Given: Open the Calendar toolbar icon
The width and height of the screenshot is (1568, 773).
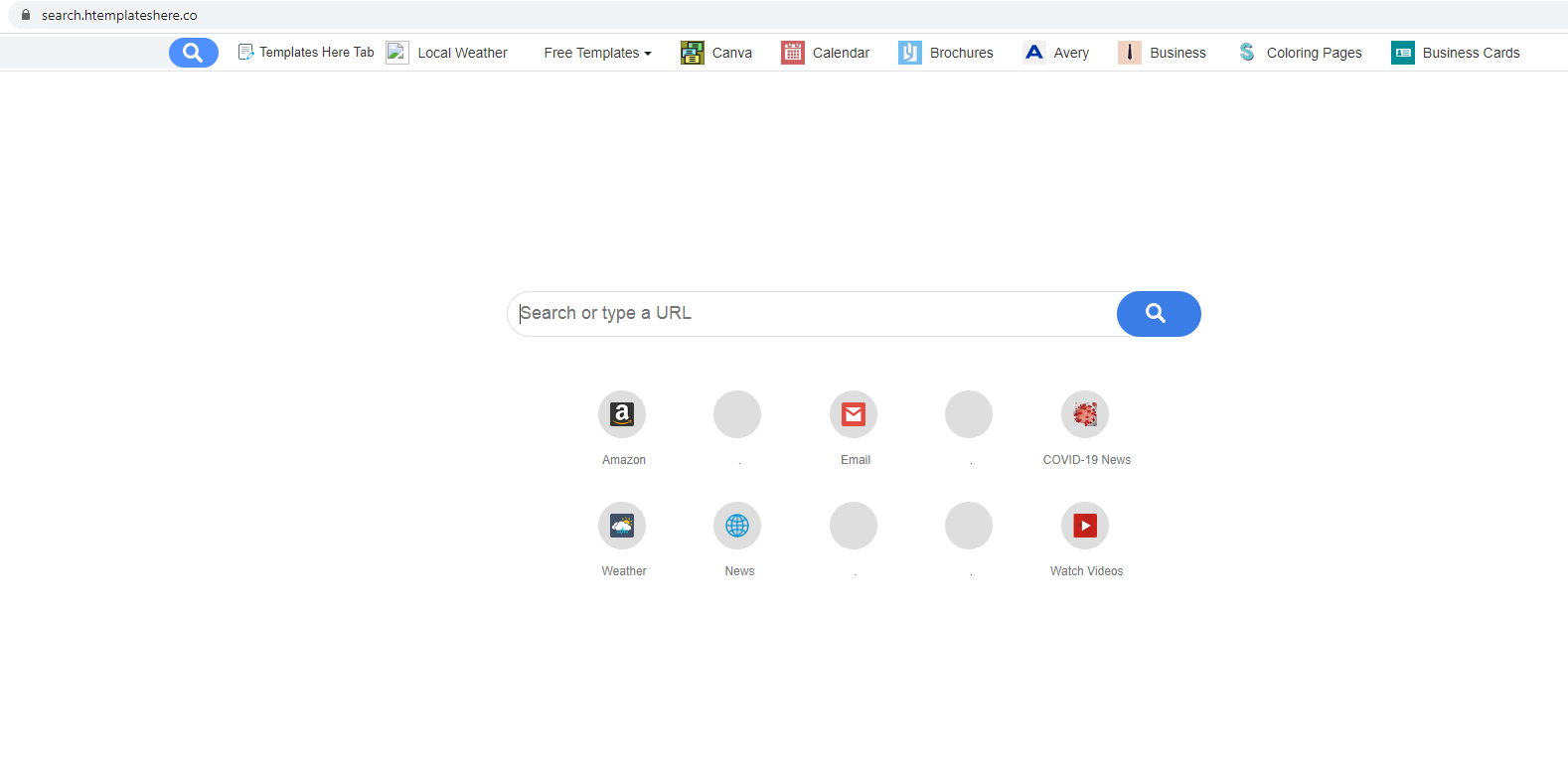Looking at the screenshot, I should point(792,53).
